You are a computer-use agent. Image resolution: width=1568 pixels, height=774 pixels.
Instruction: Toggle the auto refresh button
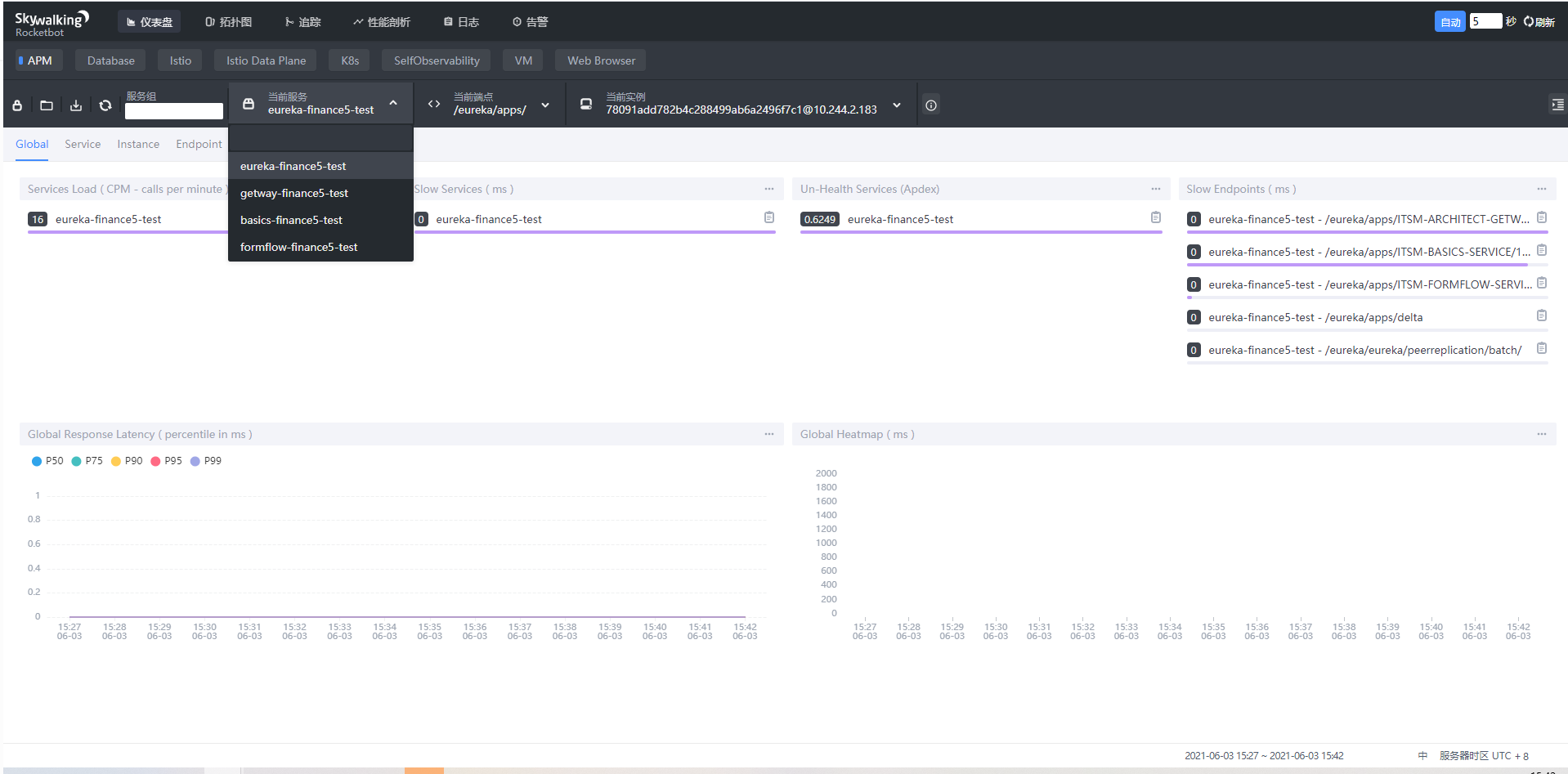coord(1449,22)
